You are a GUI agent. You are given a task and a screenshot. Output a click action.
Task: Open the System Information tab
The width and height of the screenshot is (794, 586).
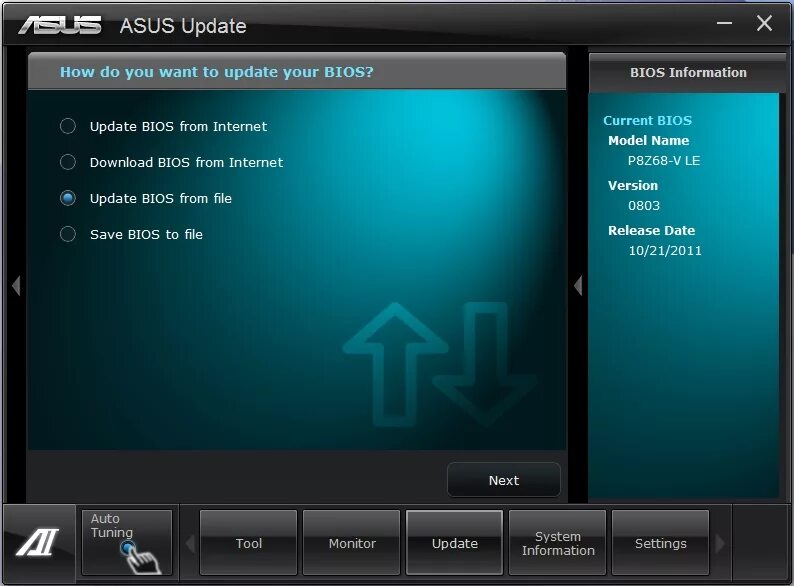(558, 543)
